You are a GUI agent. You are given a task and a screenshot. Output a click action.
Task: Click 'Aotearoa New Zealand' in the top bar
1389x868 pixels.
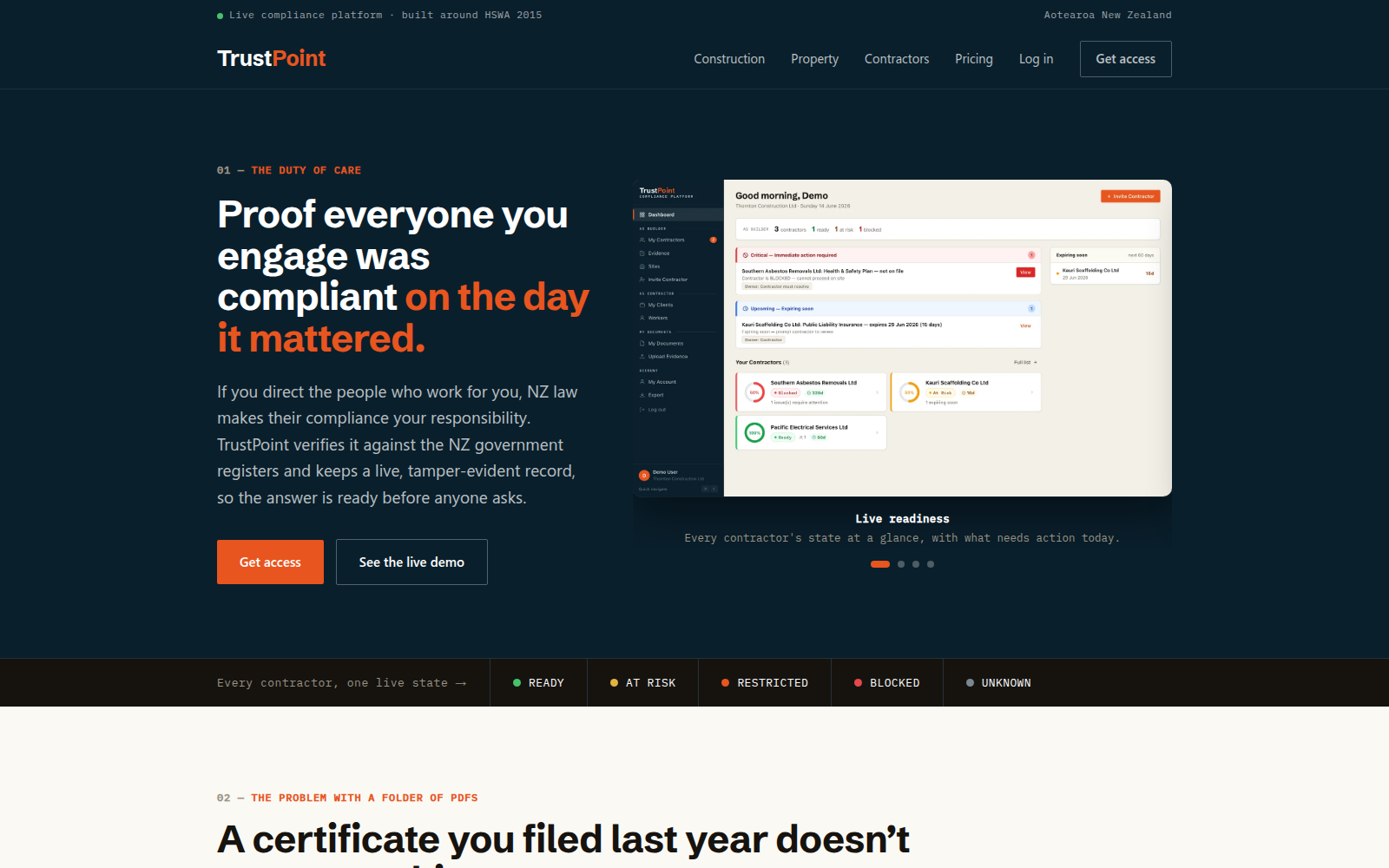click(x=1108, y=15)
